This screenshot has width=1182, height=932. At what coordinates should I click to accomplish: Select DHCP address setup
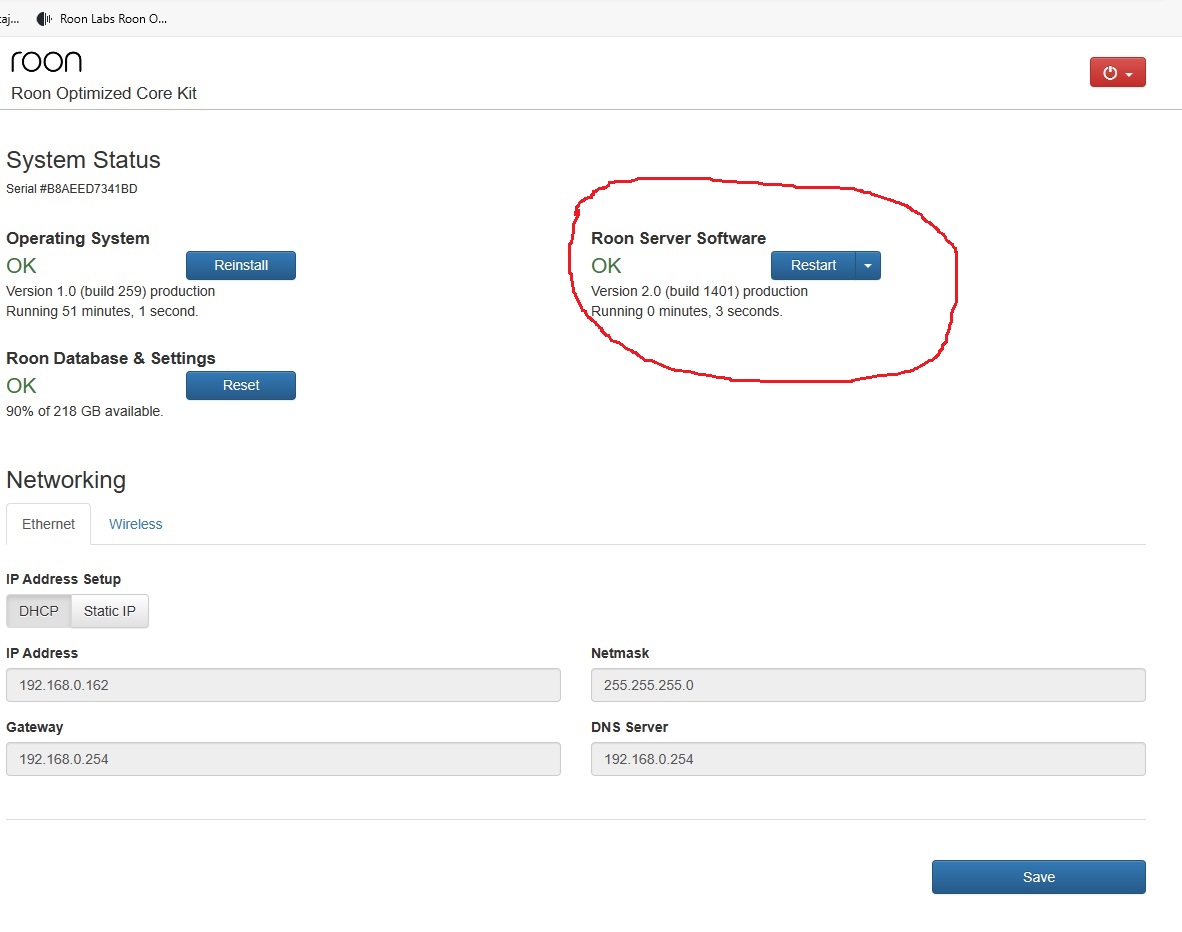pos(38,611)
